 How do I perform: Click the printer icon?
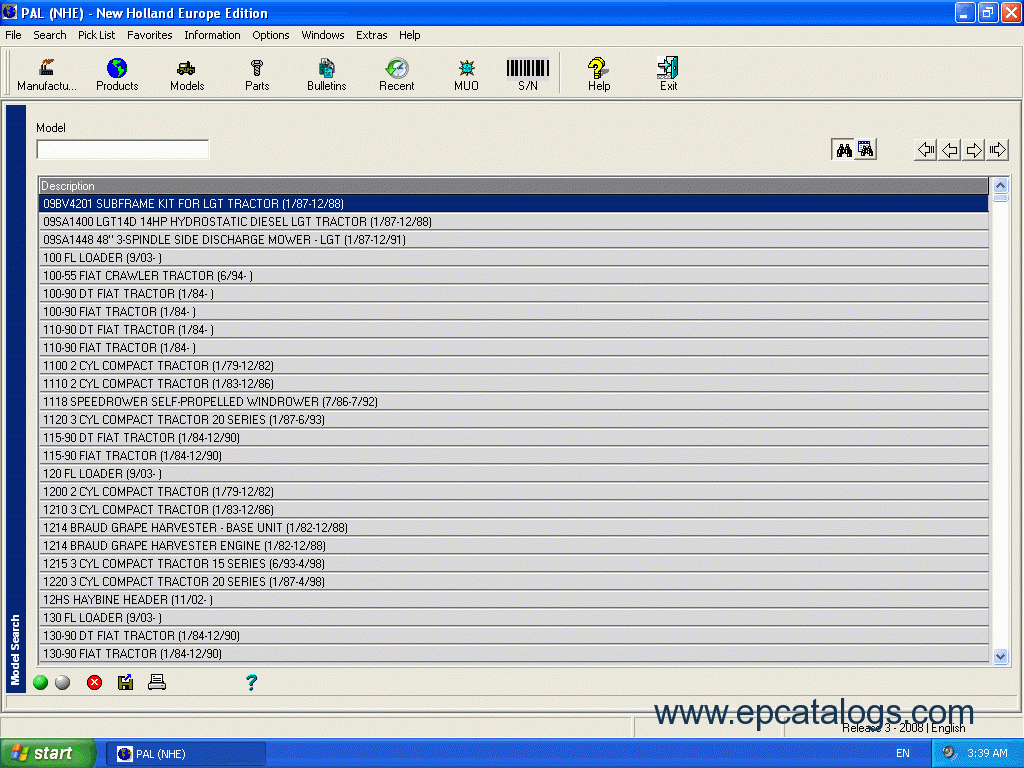coord(157,682)
